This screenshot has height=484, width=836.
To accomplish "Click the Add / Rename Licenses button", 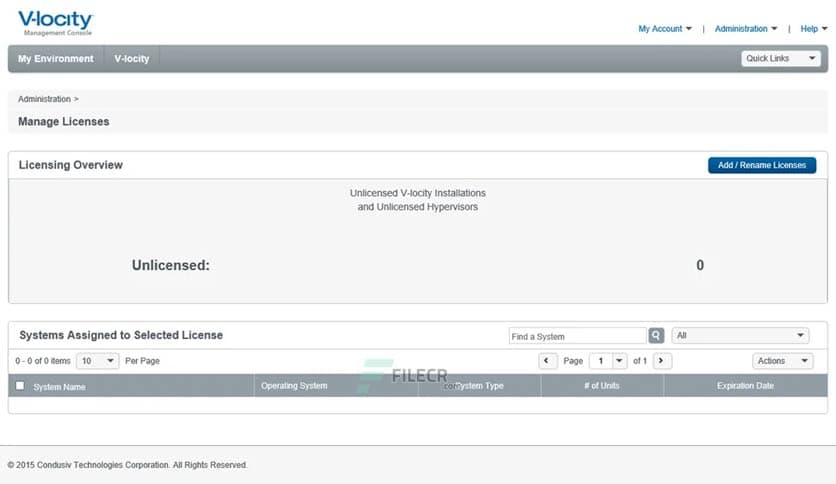I will tap(762, 165).
